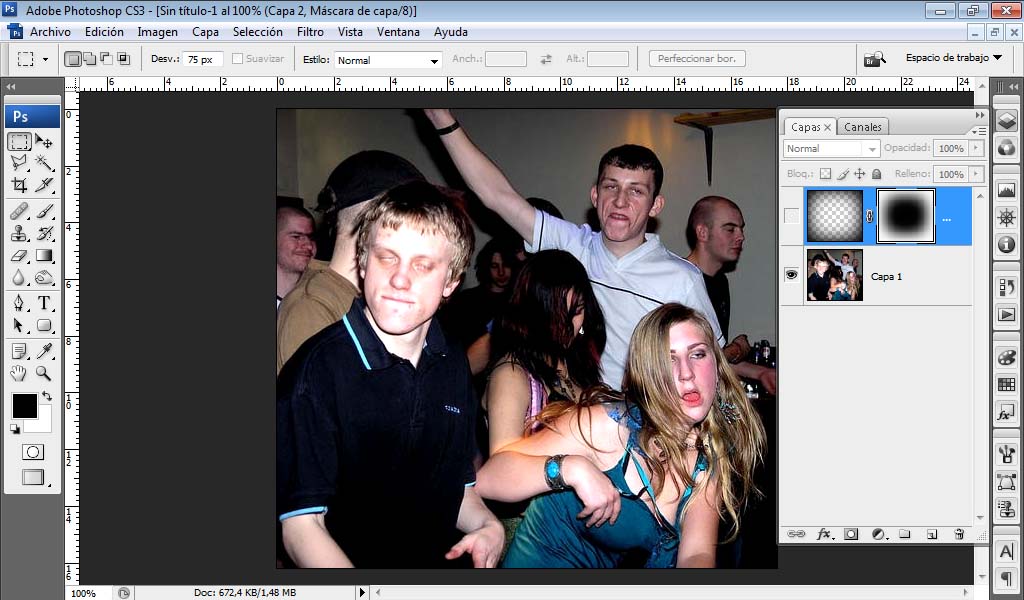Open the Estilo dropdown
1024x600 pixels.
[388, 60]
